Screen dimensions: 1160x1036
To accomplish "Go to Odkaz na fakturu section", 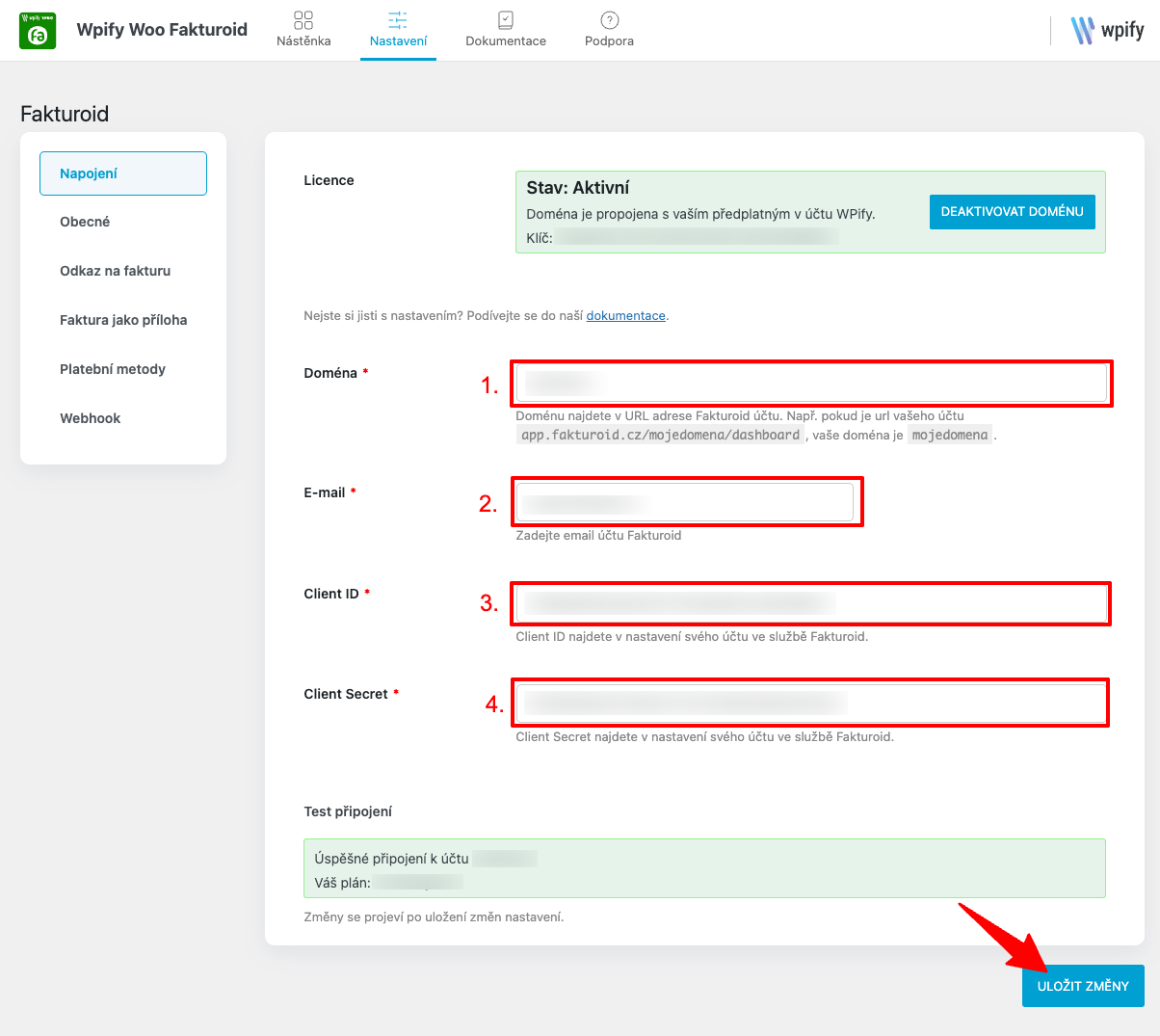I will (115, 271).
